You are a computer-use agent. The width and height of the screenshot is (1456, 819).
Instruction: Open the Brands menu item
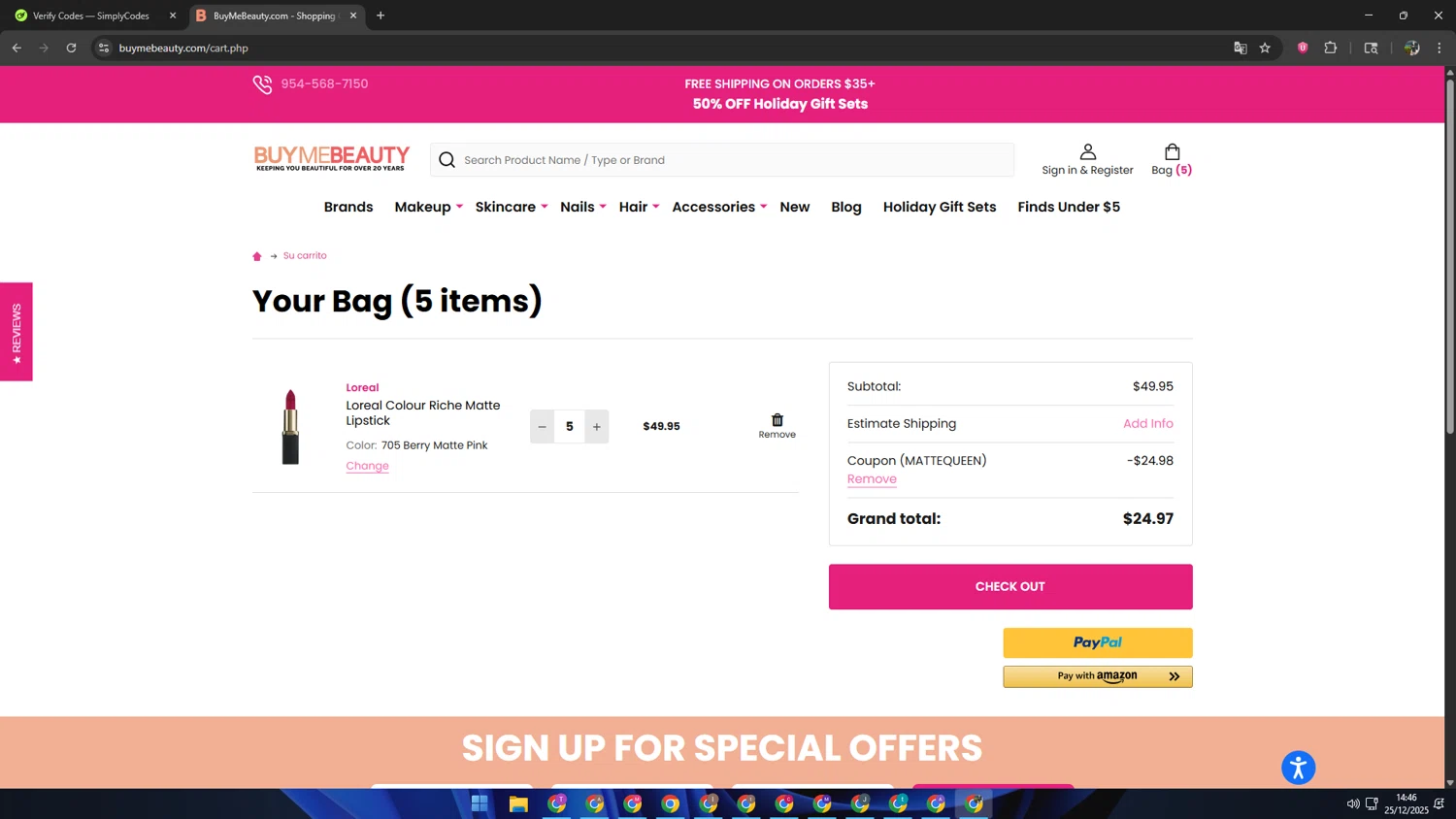click(348, 207)
